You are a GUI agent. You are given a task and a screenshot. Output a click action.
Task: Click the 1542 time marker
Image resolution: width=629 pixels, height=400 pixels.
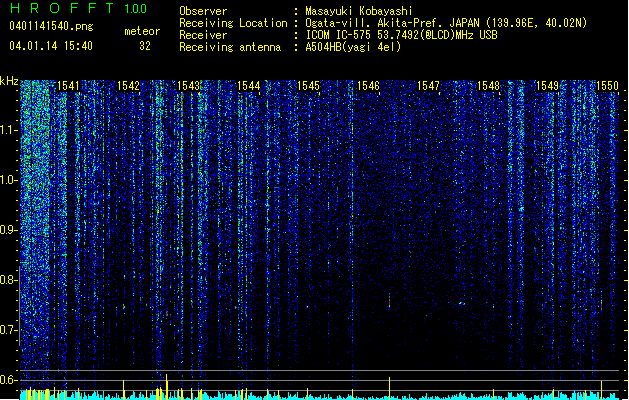click(x=128, y=86)
